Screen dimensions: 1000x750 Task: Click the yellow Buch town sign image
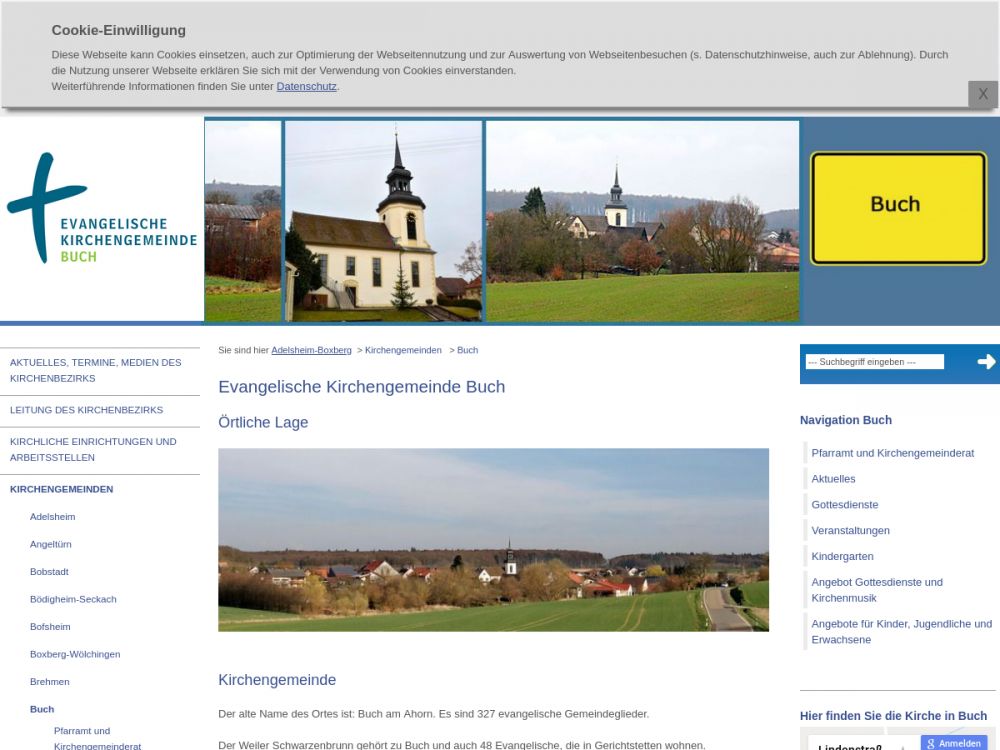click(898, 208)
